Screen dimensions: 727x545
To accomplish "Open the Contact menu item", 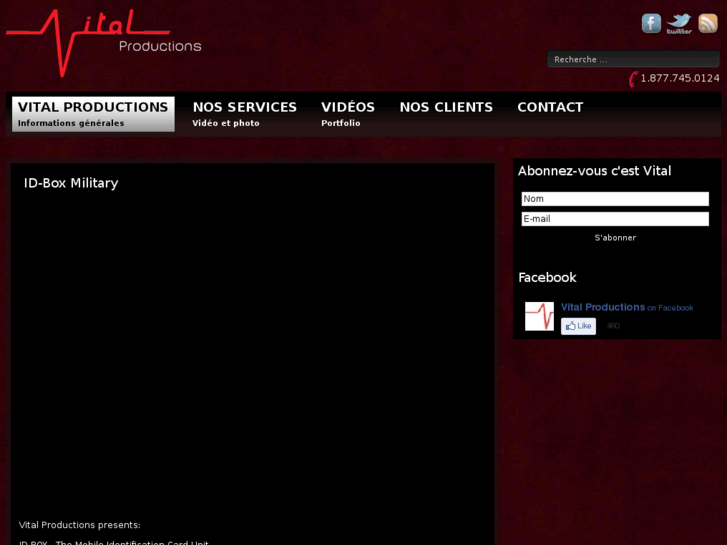I will 550,108.
